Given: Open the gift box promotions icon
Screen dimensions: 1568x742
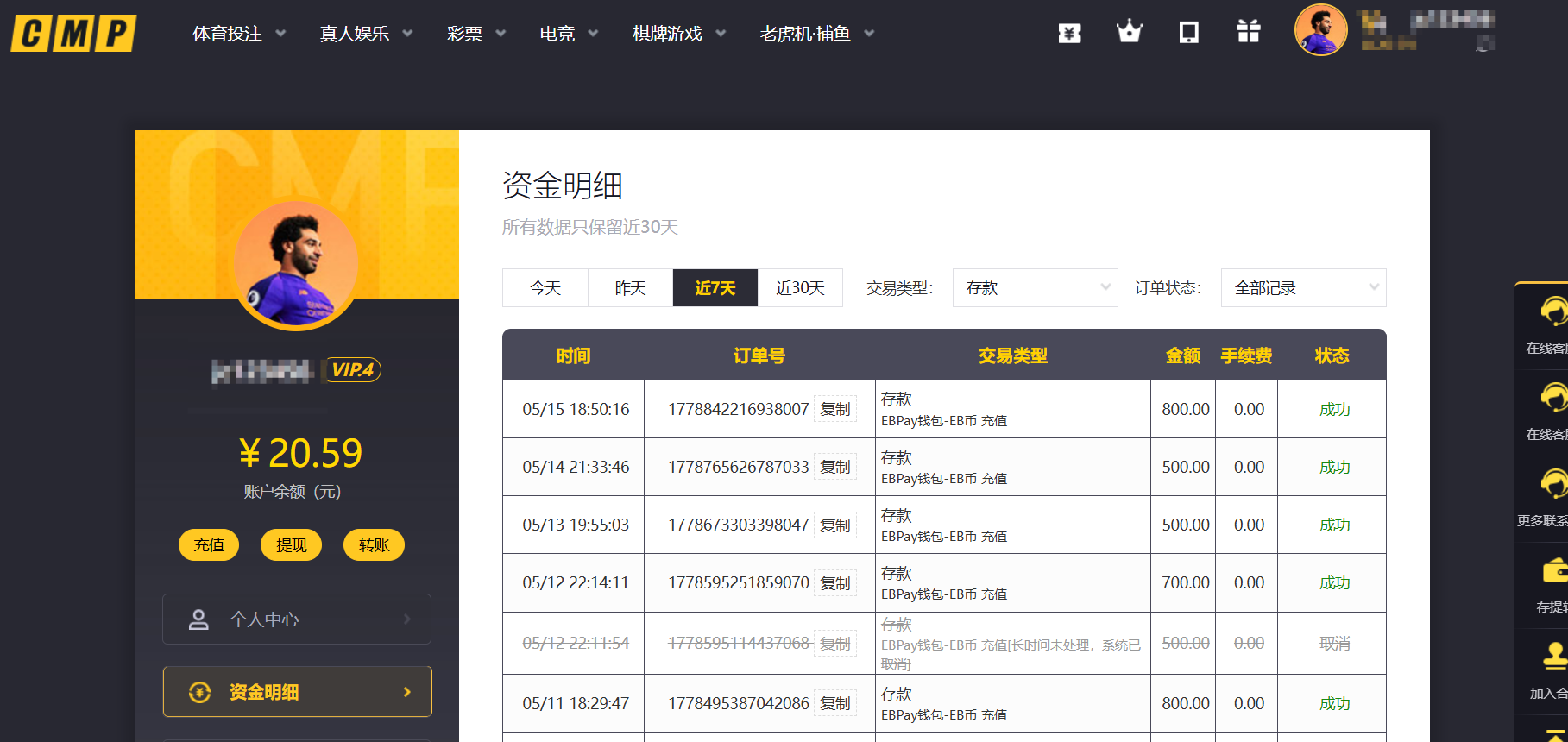Looking at the screenshot, I should pyautogui.click(x=1249, y=32).
